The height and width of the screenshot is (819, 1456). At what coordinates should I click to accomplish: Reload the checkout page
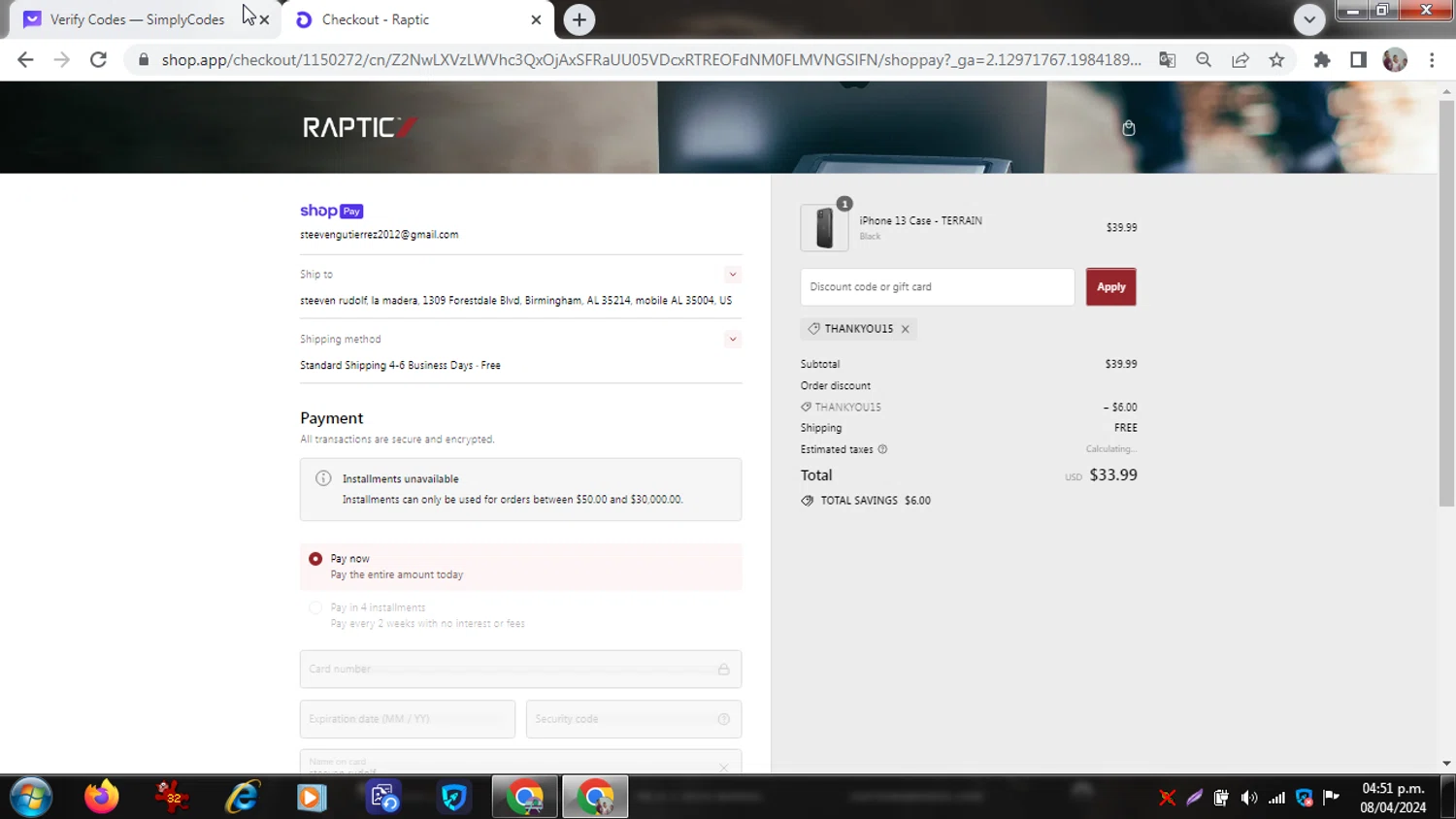coord(98,60)
